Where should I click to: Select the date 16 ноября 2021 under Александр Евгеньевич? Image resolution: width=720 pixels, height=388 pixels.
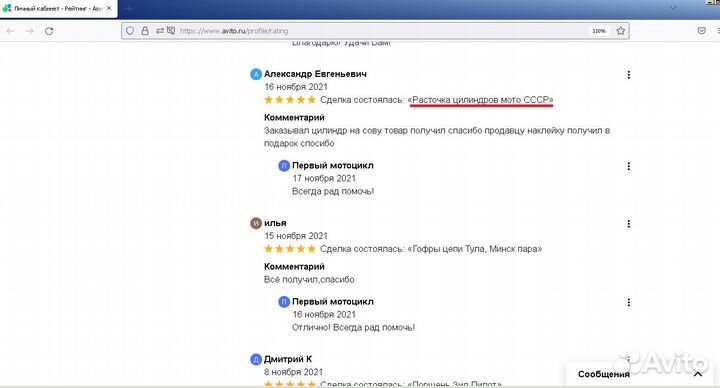coord(296,87)
